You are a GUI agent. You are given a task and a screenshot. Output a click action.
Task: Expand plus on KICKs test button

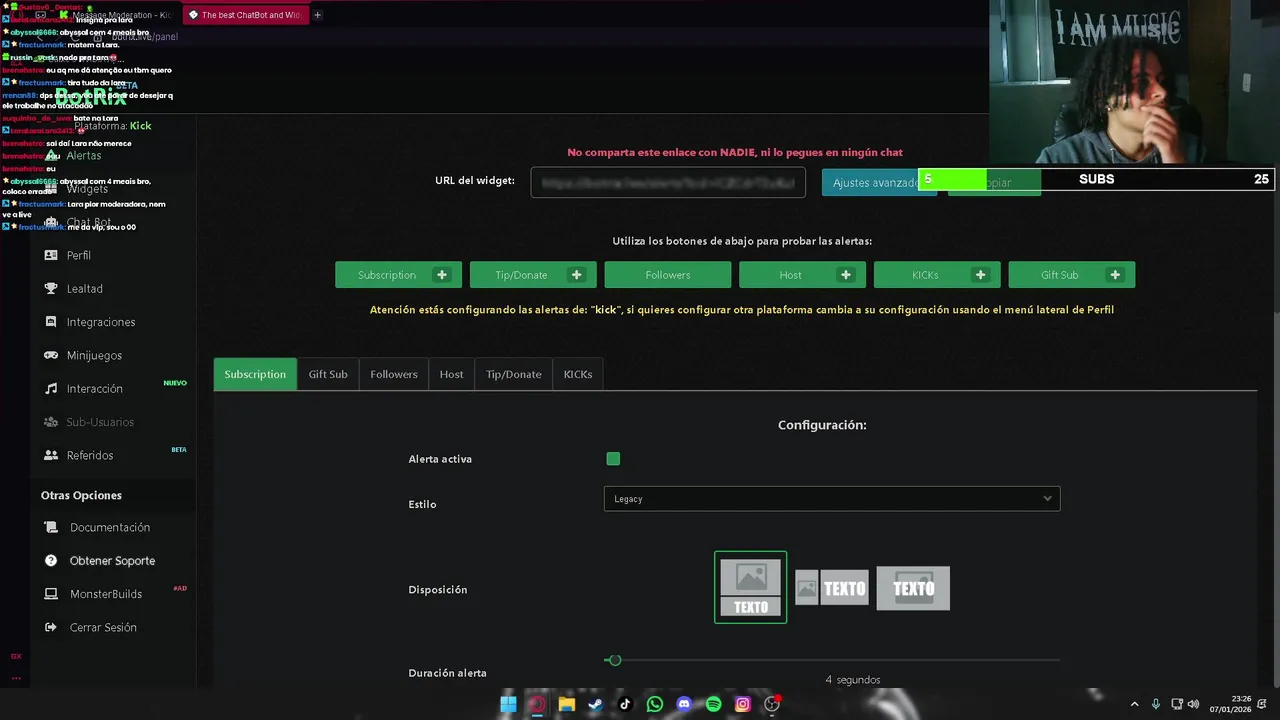click(980, 275)
